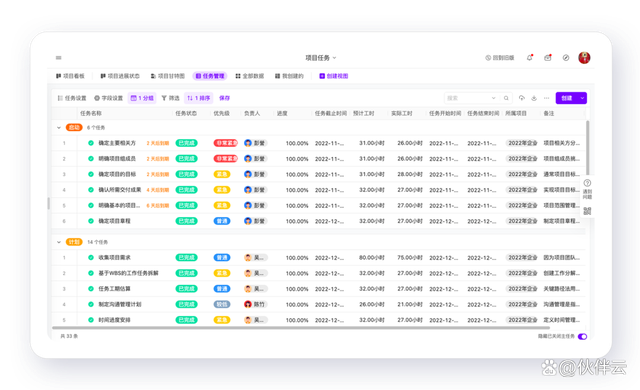The height and width of the screenshot is (390, 640).
Task: Open task 确认所需交付成果
Action: pyautogui.click(x=120, y=190)
